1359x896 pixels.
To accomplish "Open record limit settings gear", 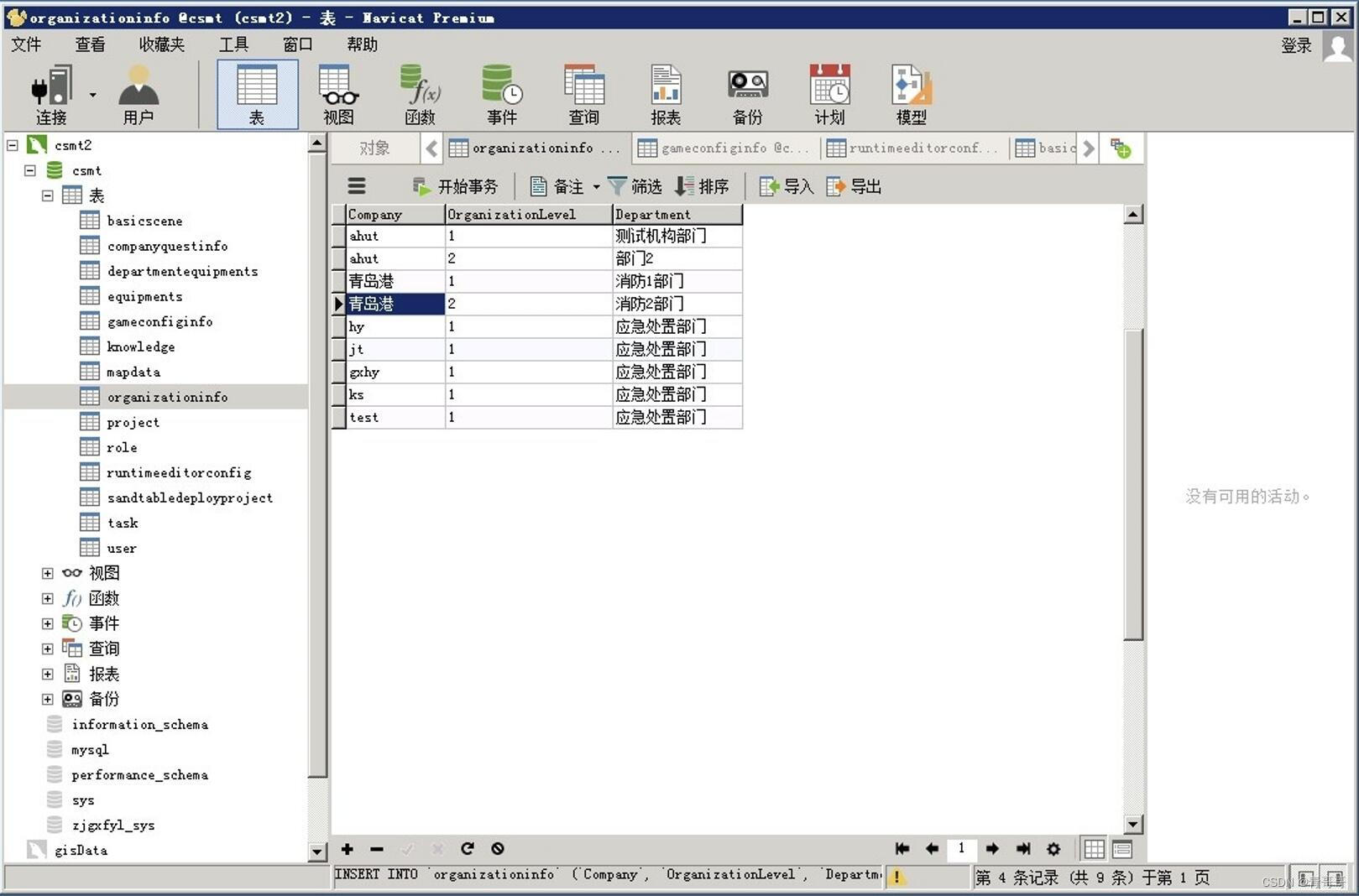I will 1054,849.
